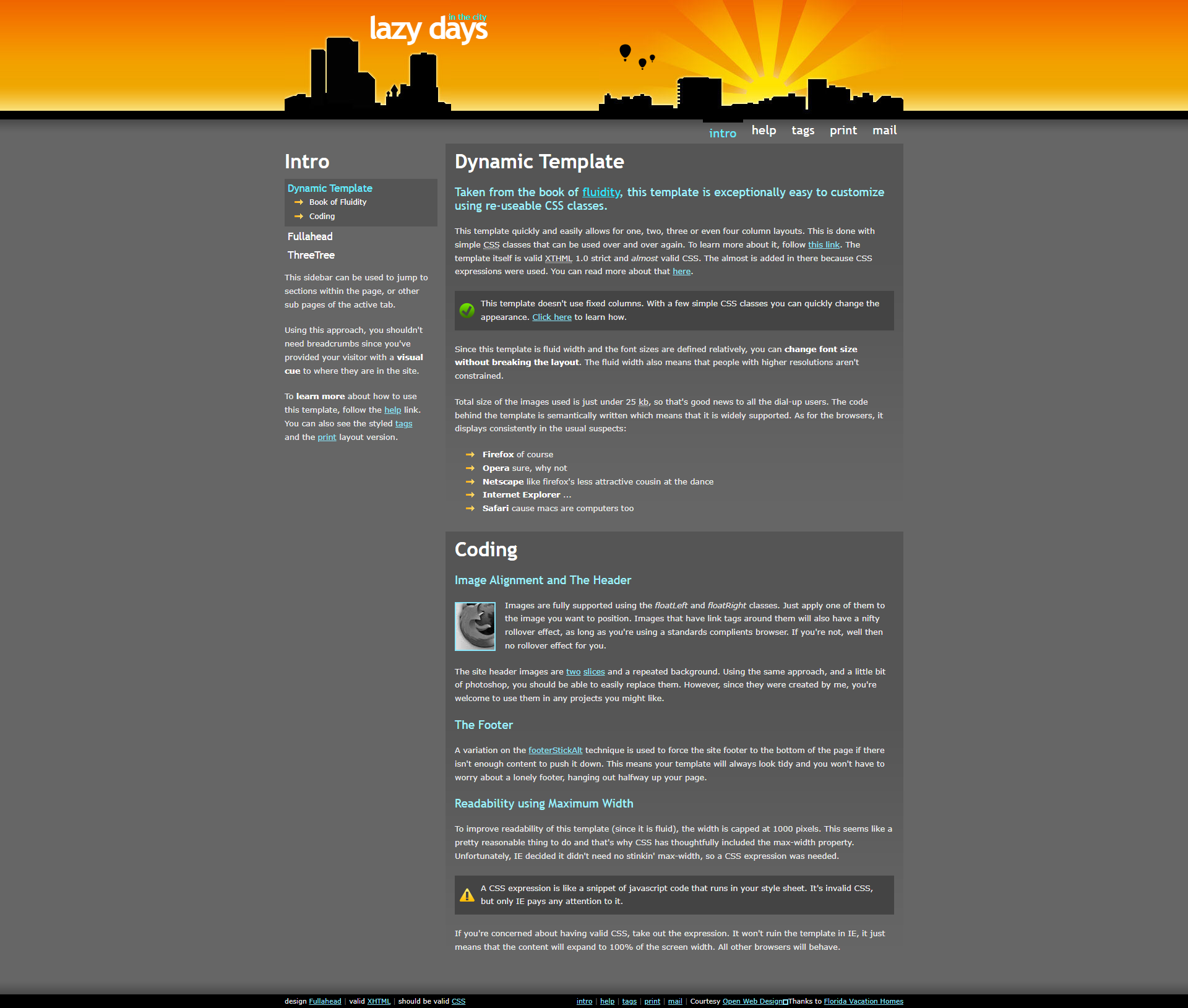Open the XHTML validation link in footer

[x=379, y=1001]
